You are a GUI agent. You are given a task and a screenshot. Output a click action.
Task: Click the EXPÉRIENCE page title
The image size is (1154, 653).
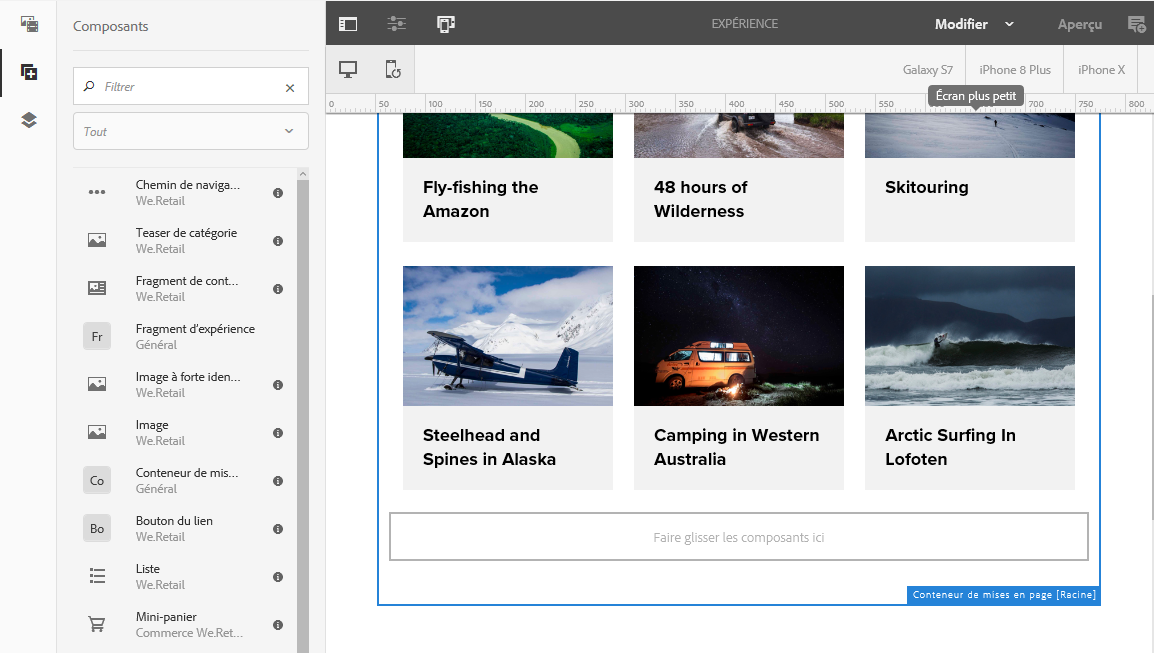pos(745,24)
